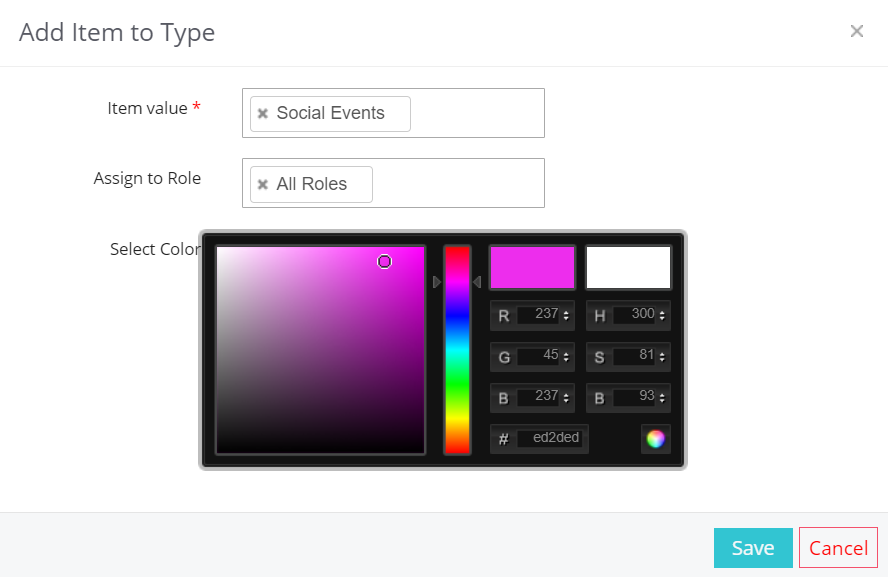Adjust the Brightness value stepper
This screenshot has height=577, width=888.
[662, 399]
